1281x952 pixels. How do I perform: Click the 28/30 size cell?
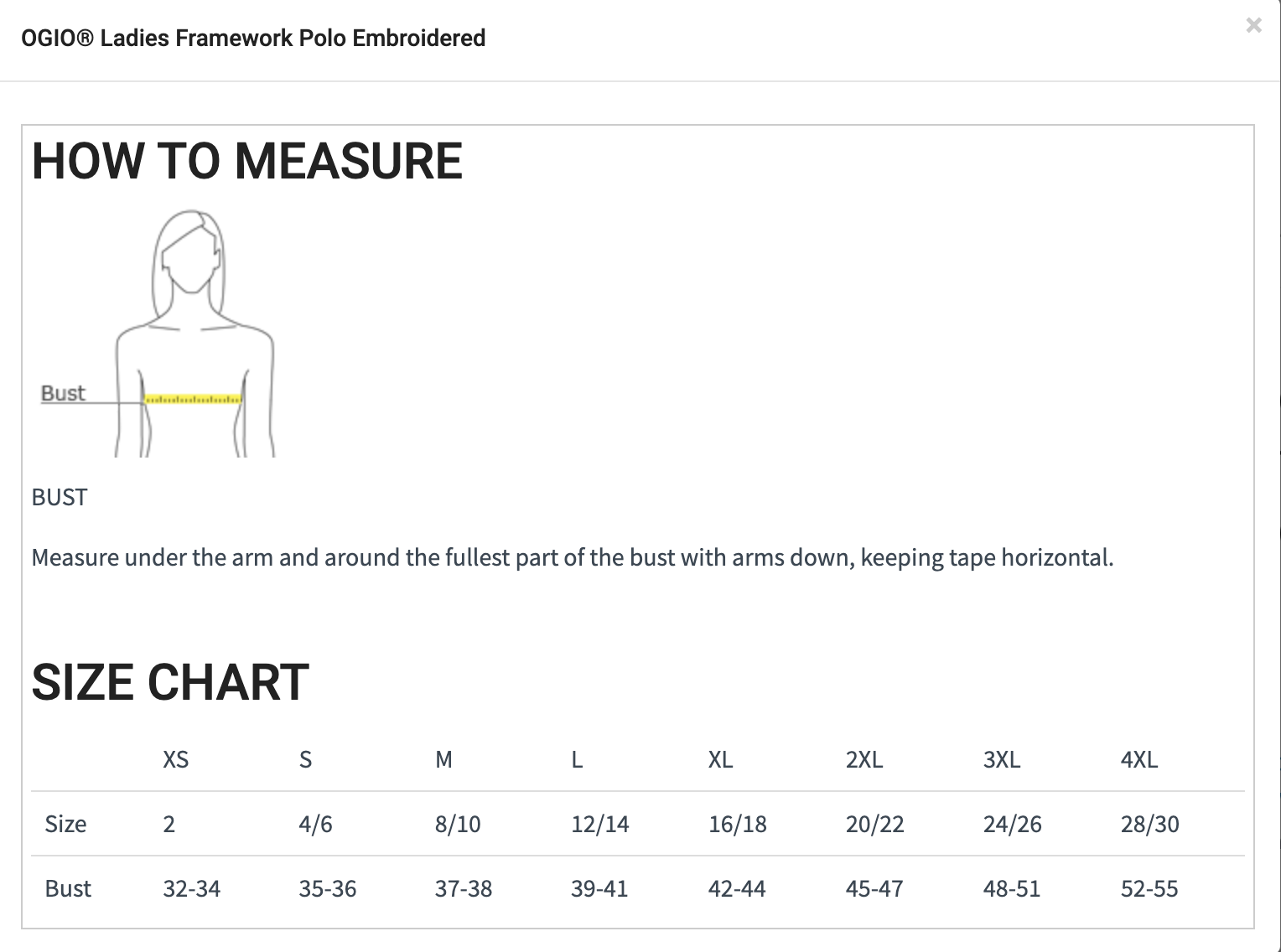(x=1149, y=824)
